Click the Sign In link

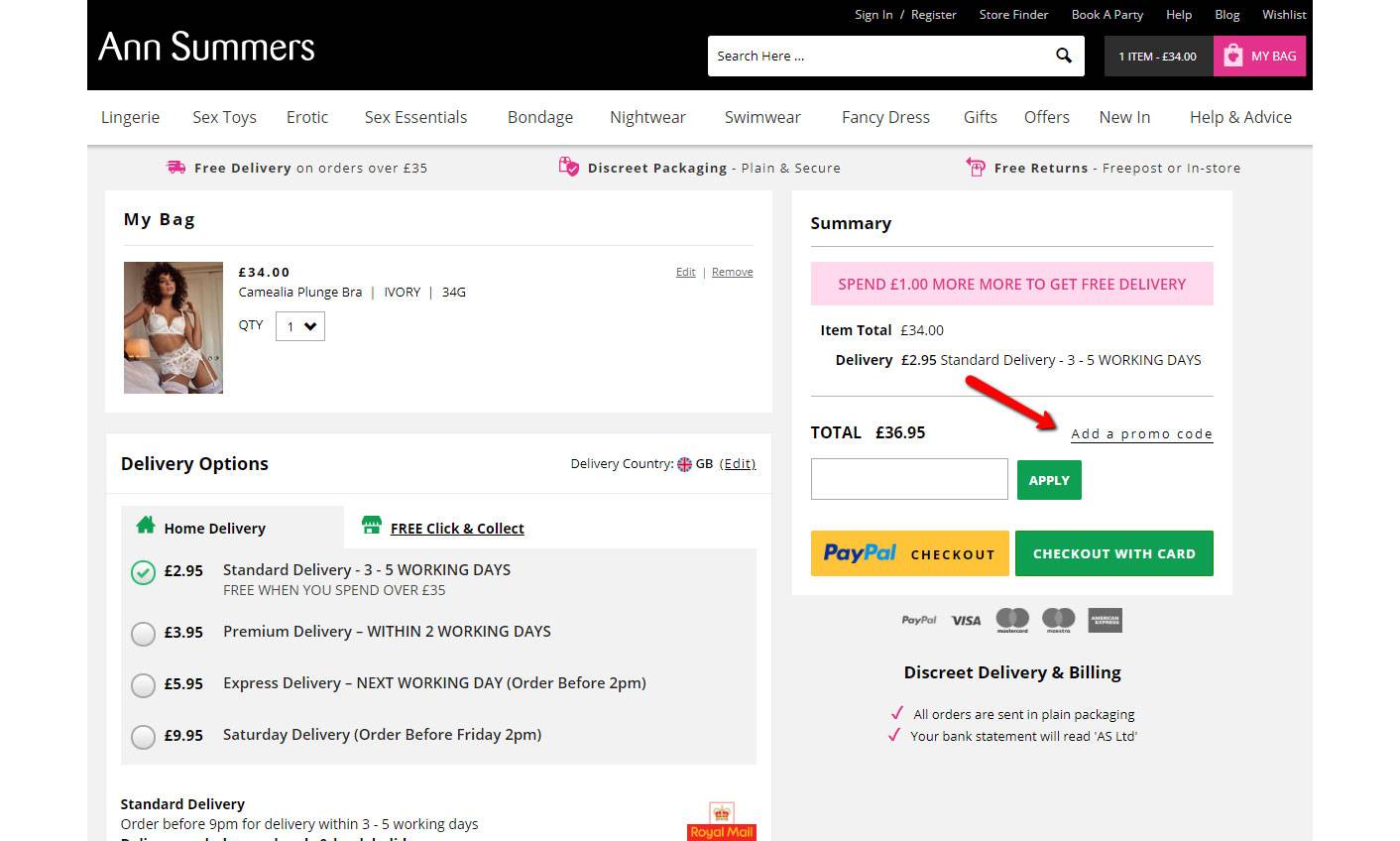click(x=874, y=15)
